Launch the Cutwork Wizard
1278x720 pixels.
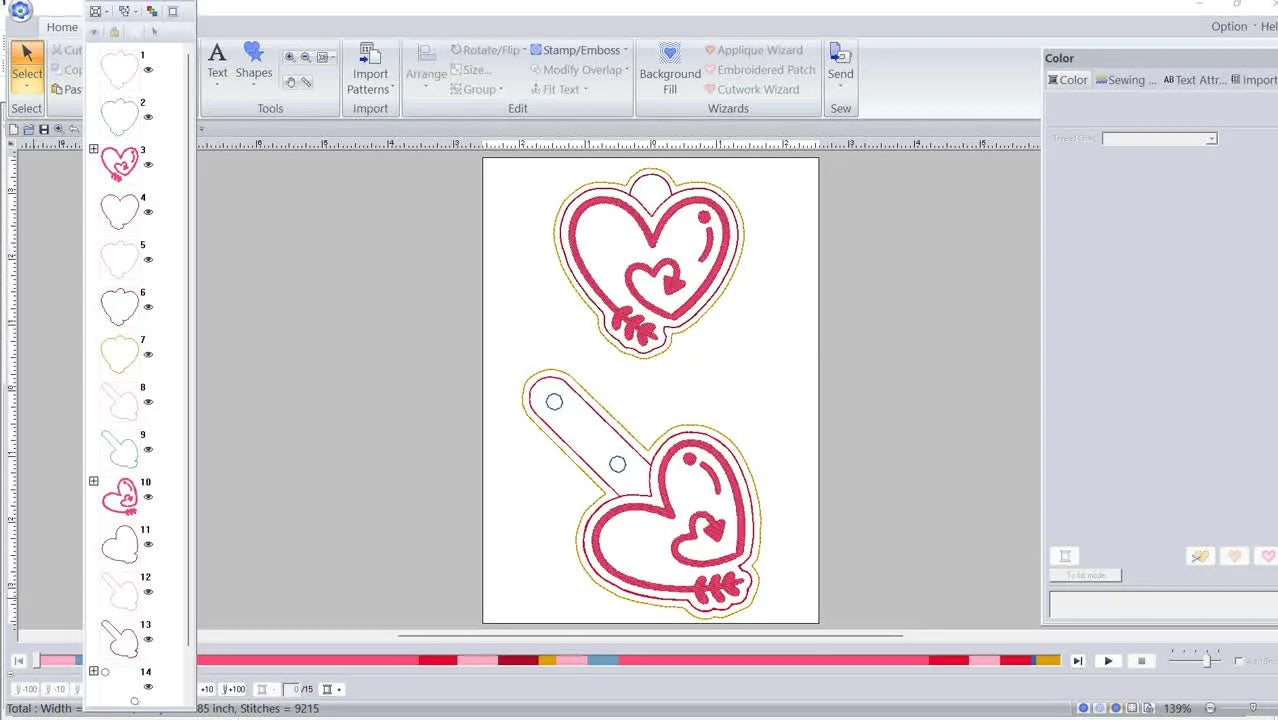point(759,89)
